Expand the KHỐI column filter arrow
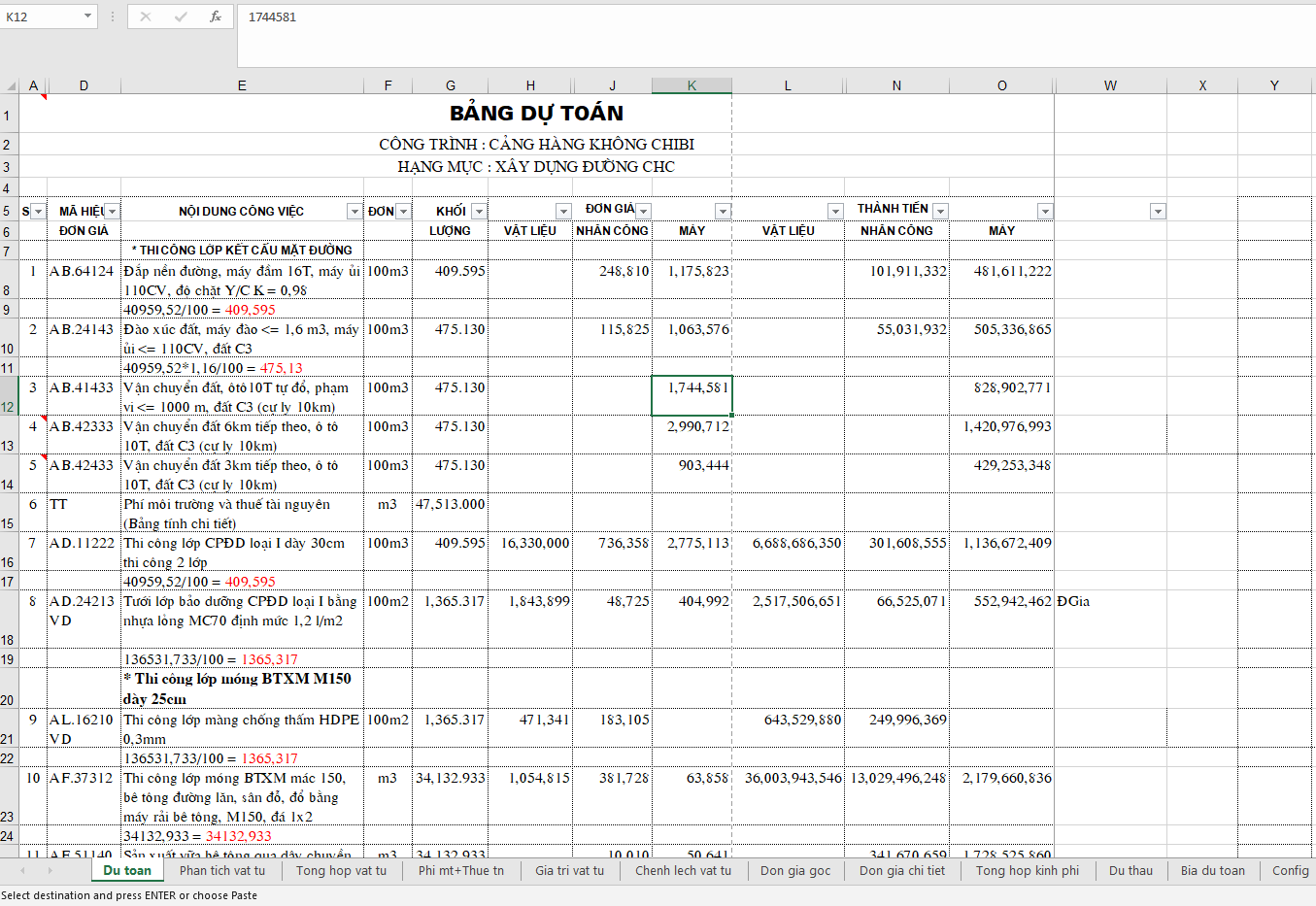The height and width of the screenshot is (906, 1316). tap(479, 212)
